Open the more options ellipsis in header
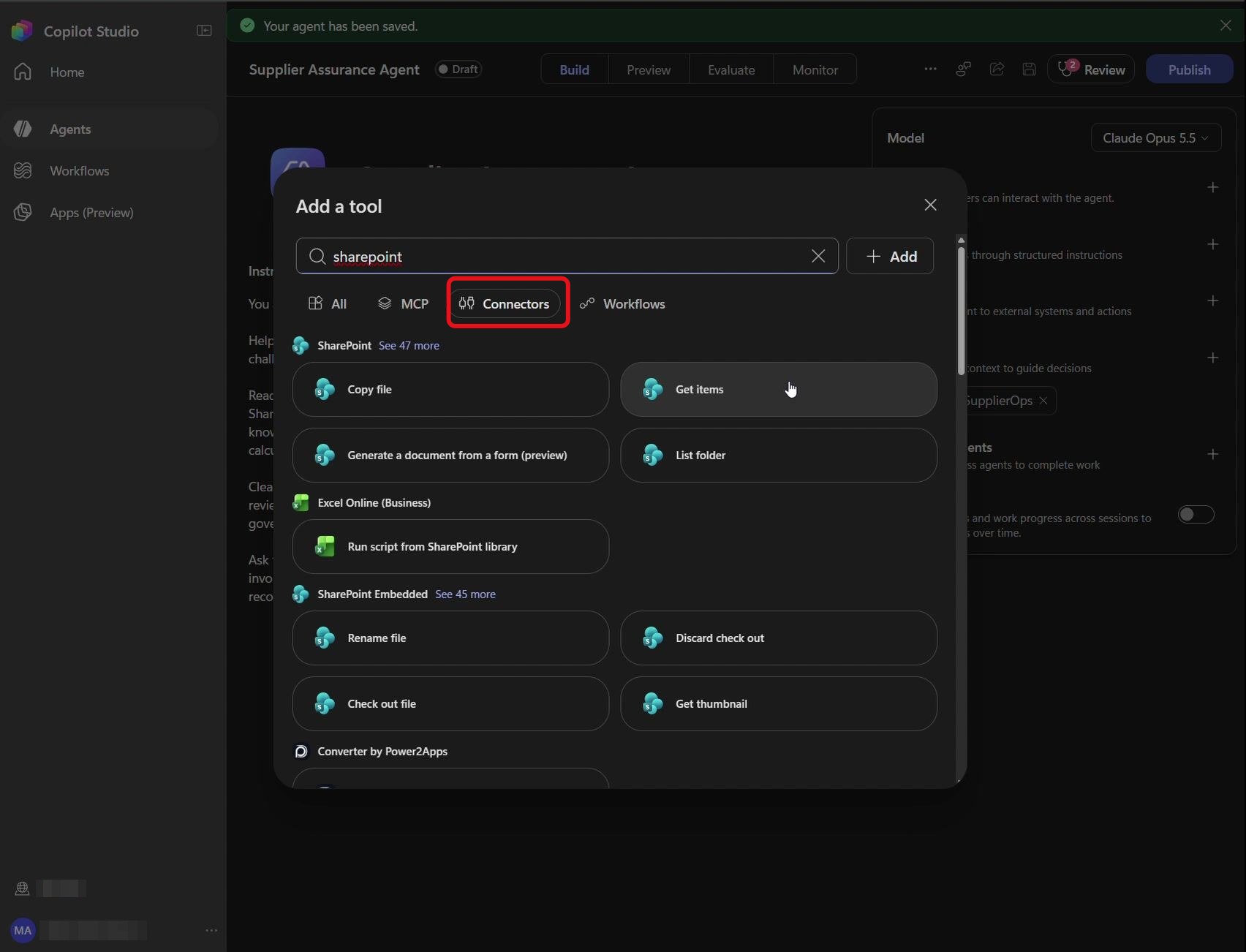This screenshot has width=1246, height=952. pos(930,69)
